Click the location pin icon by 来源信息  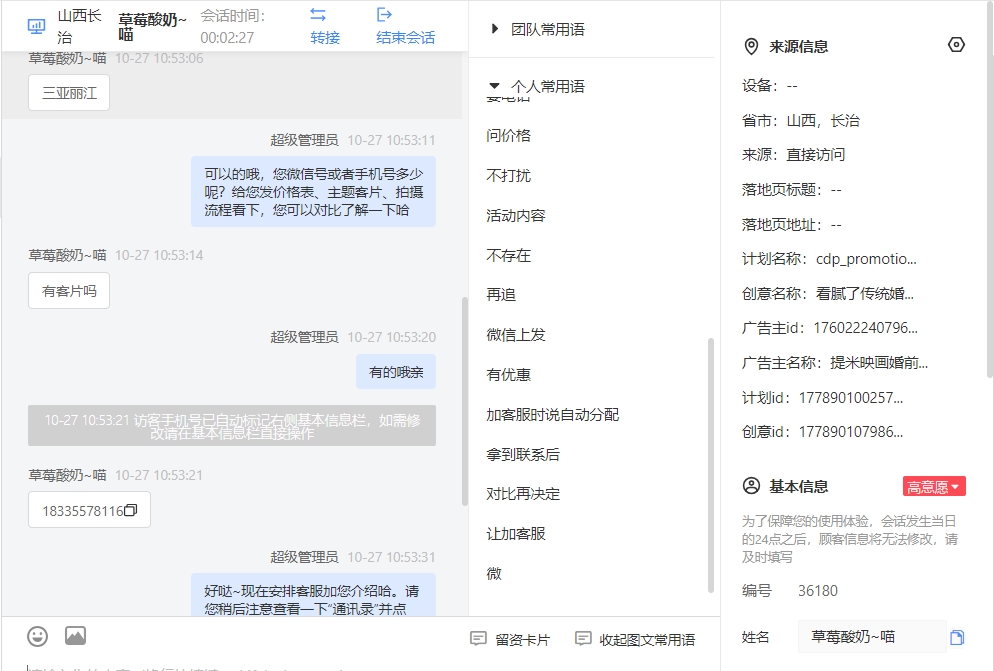751,46
